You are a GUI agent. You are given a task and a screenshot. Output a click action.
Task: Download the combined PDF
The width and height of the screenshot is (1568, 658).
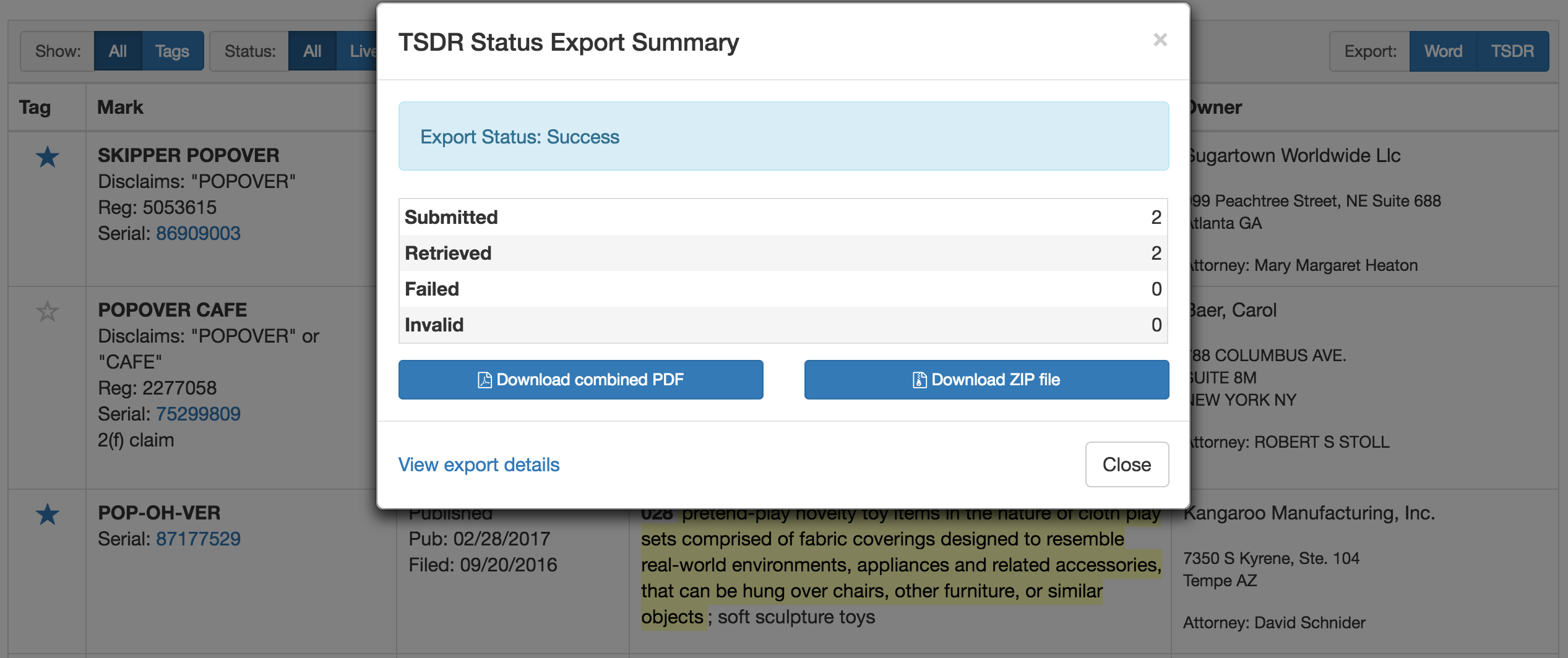pyautogui.click(x=580, y=380)
